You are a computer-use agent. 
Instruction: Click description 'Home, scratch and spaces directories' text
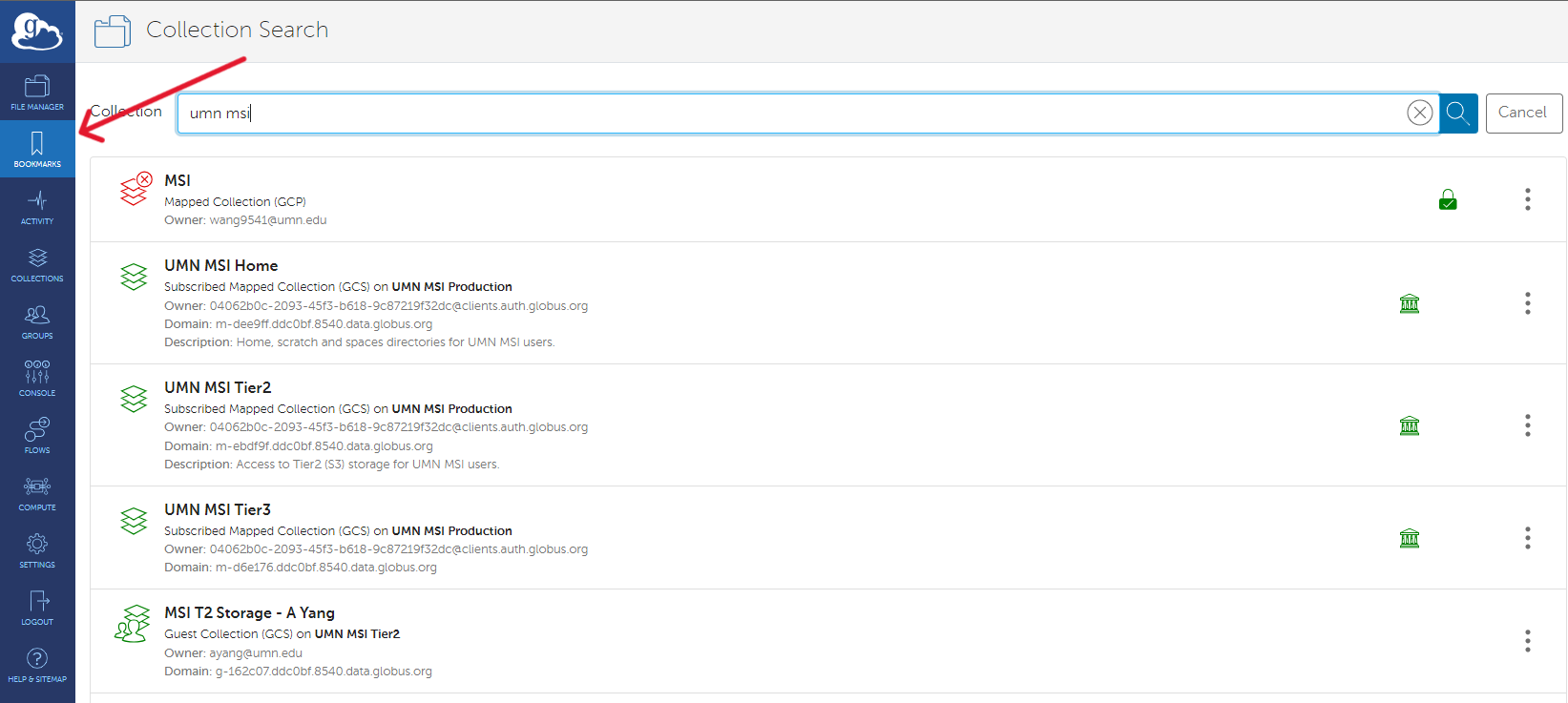pyautogui.click(x=395, y=342)
